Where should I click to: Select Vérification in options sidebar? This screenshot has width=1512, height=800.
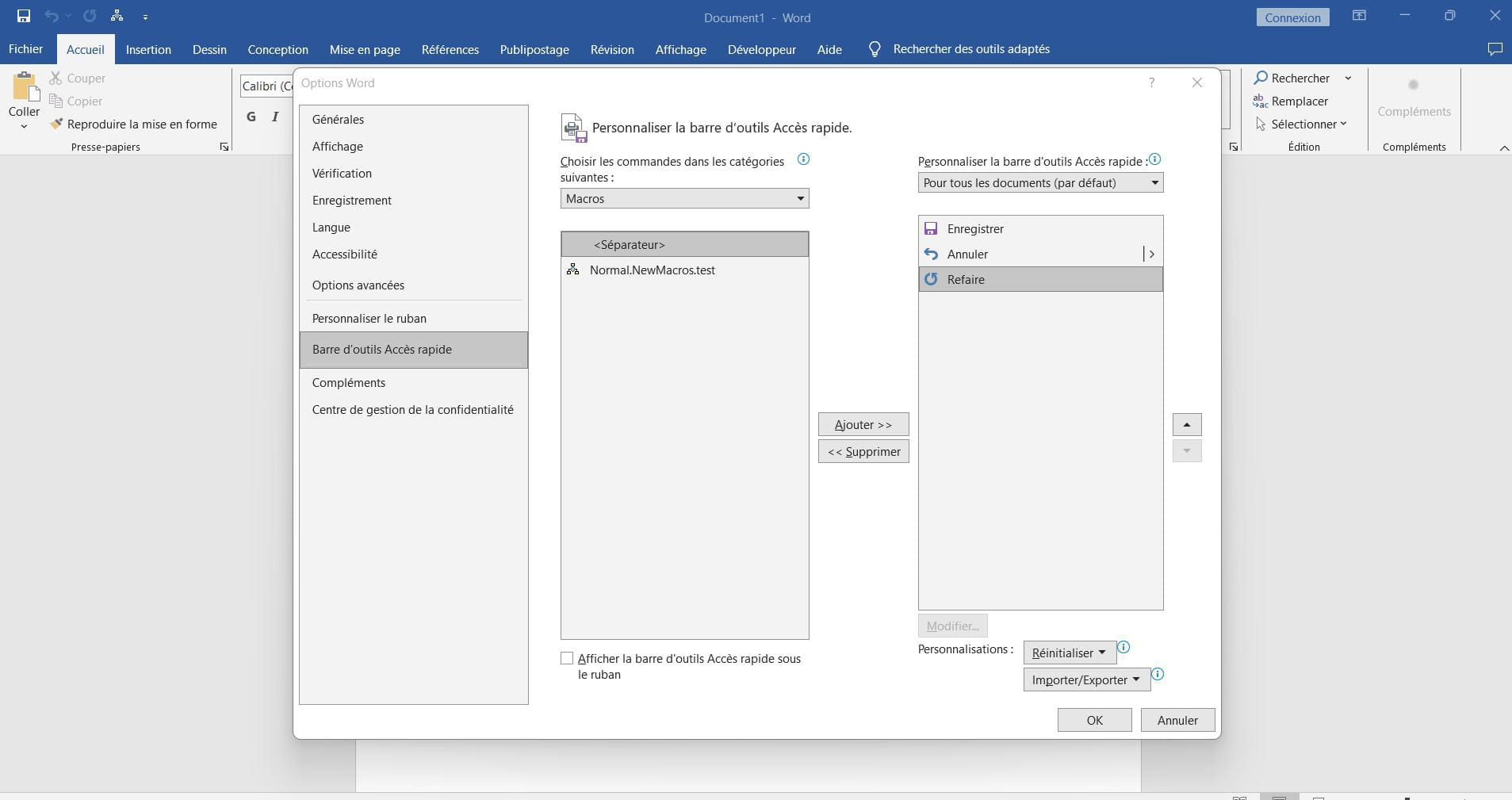[x=413, y=174]
